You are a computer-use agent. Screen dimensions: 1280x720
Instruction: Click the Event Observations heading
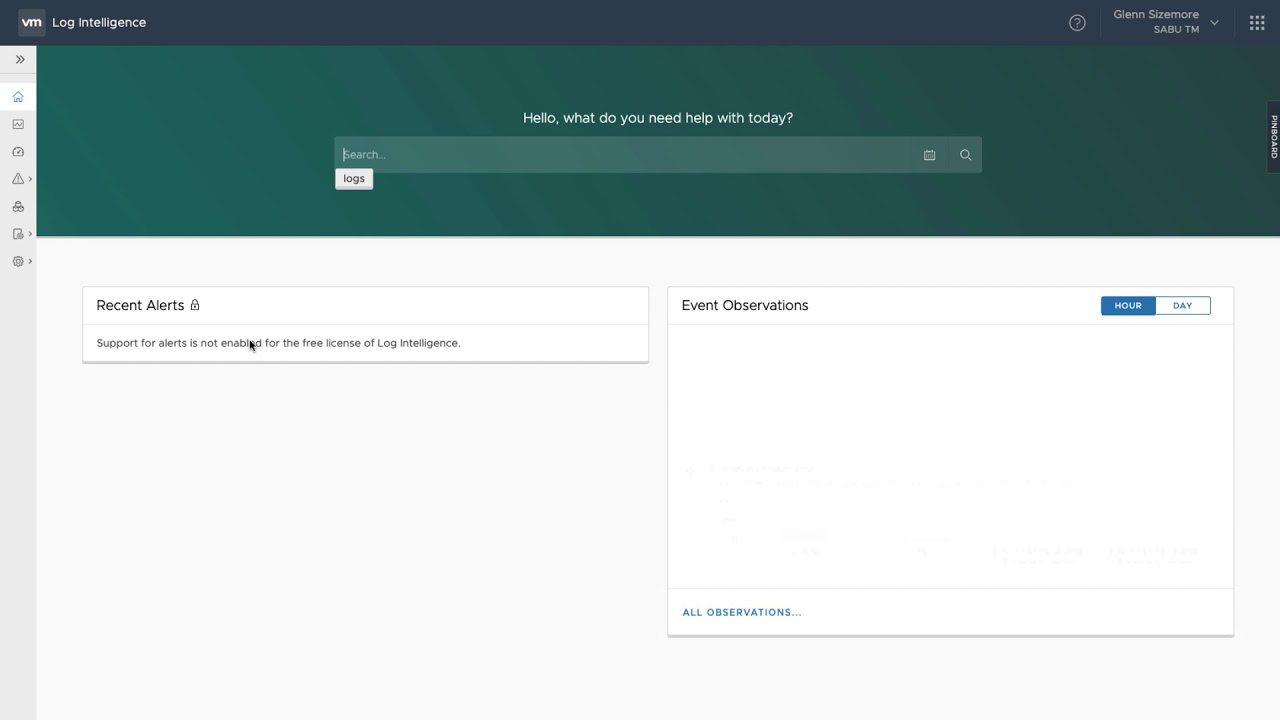pos(745,305)
